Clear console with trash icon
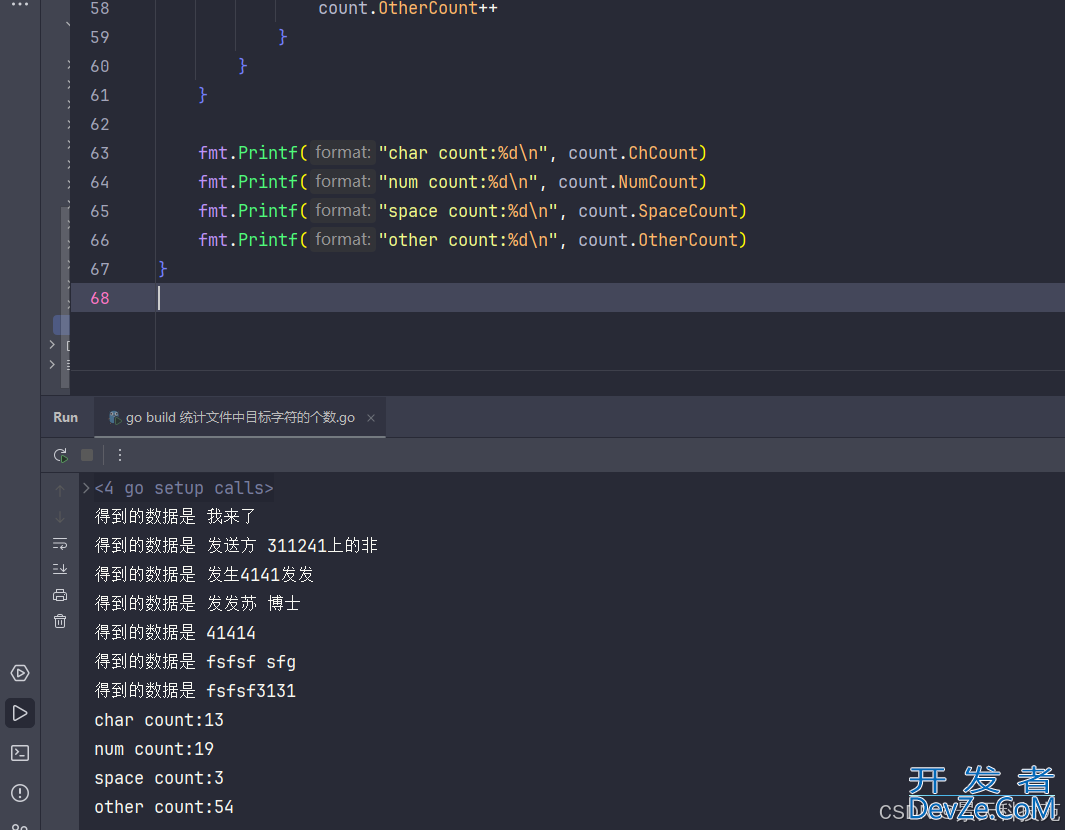This screenshot has height=830, width=1065. click(x=60, y=621)
